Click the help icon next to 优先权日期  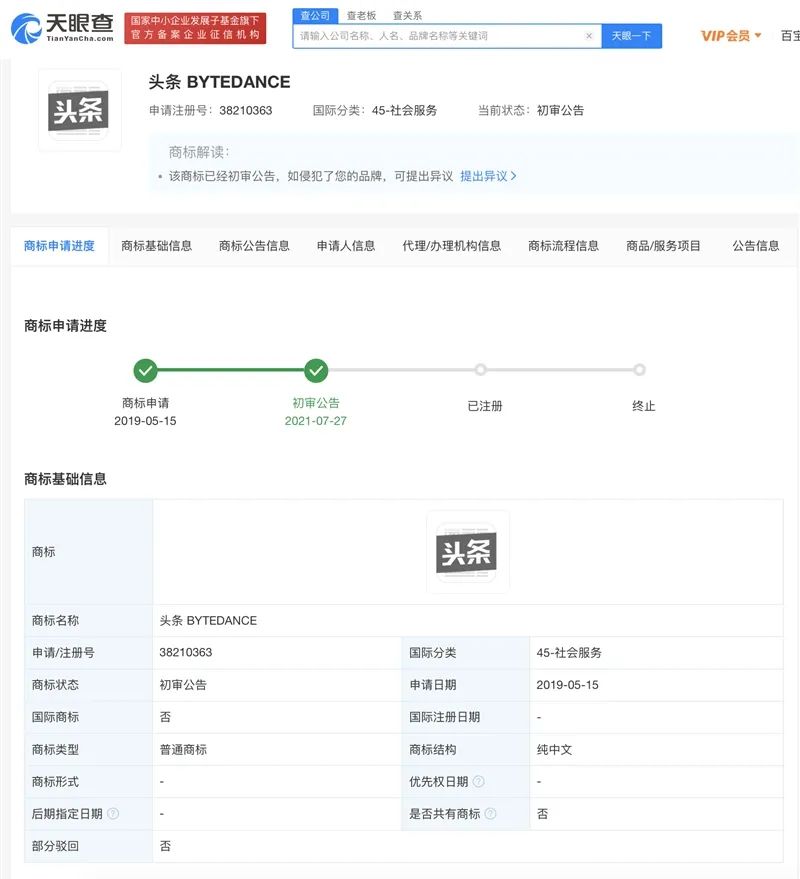click(478, 782)
